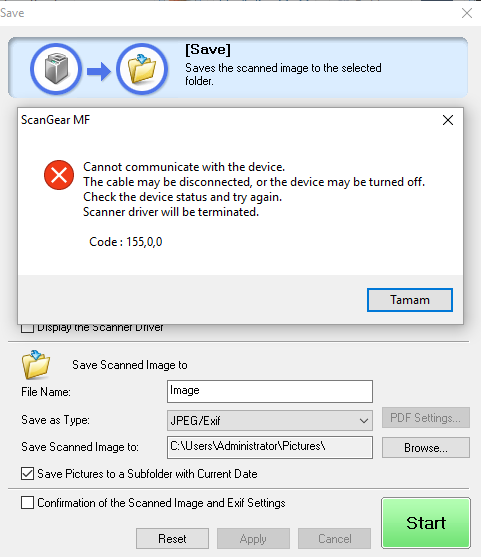Start scanning with the green Start button

click(426, 523)
